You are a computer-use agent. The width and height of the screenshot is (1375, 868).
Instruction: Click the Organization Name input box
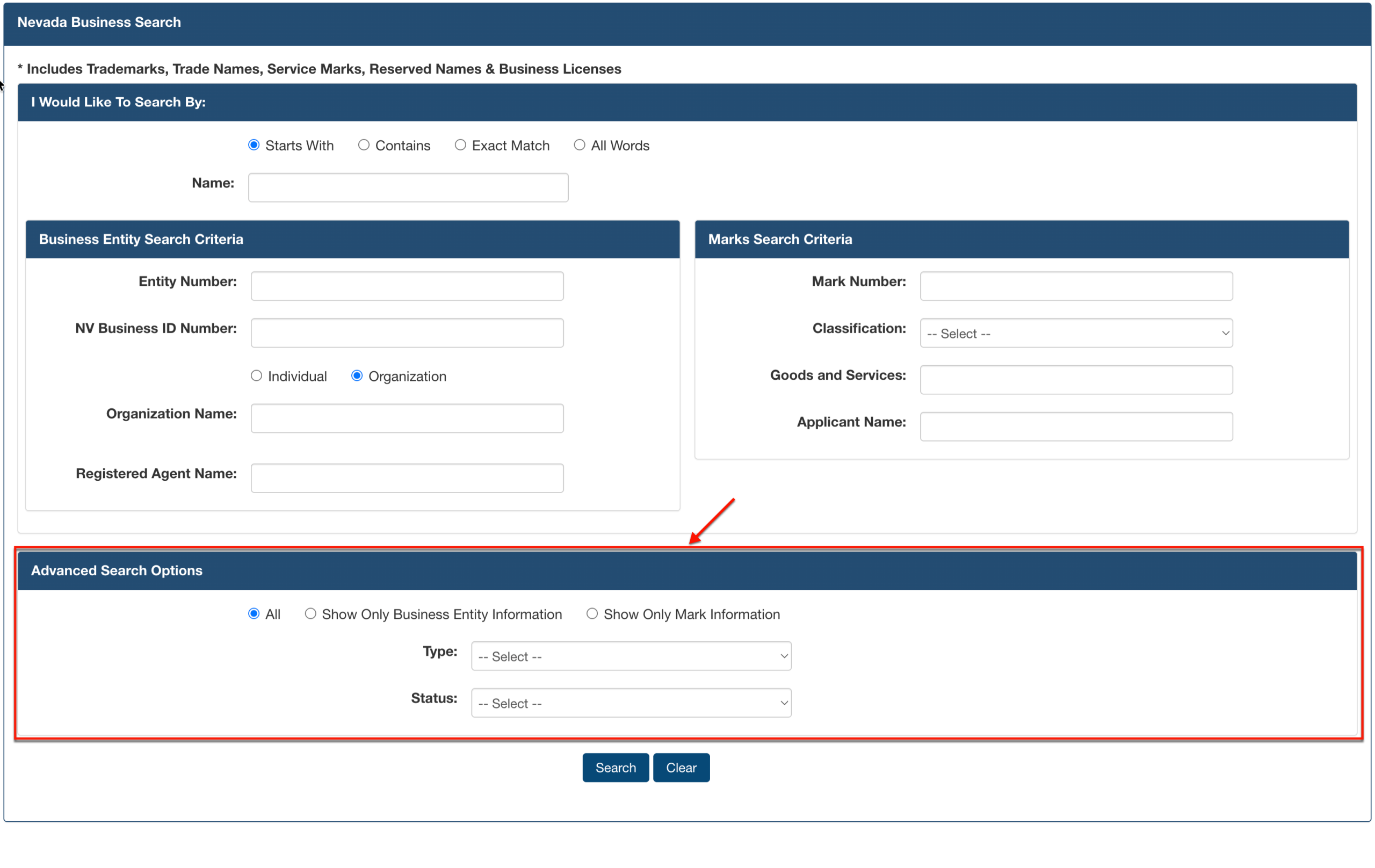tap(407, 418)
